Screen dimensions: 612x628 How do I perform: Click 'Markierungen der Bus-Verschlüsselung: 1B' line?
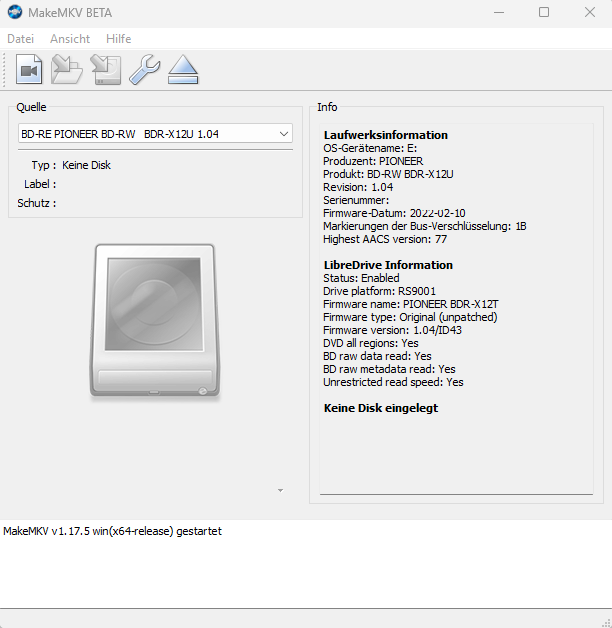(425, 226)
